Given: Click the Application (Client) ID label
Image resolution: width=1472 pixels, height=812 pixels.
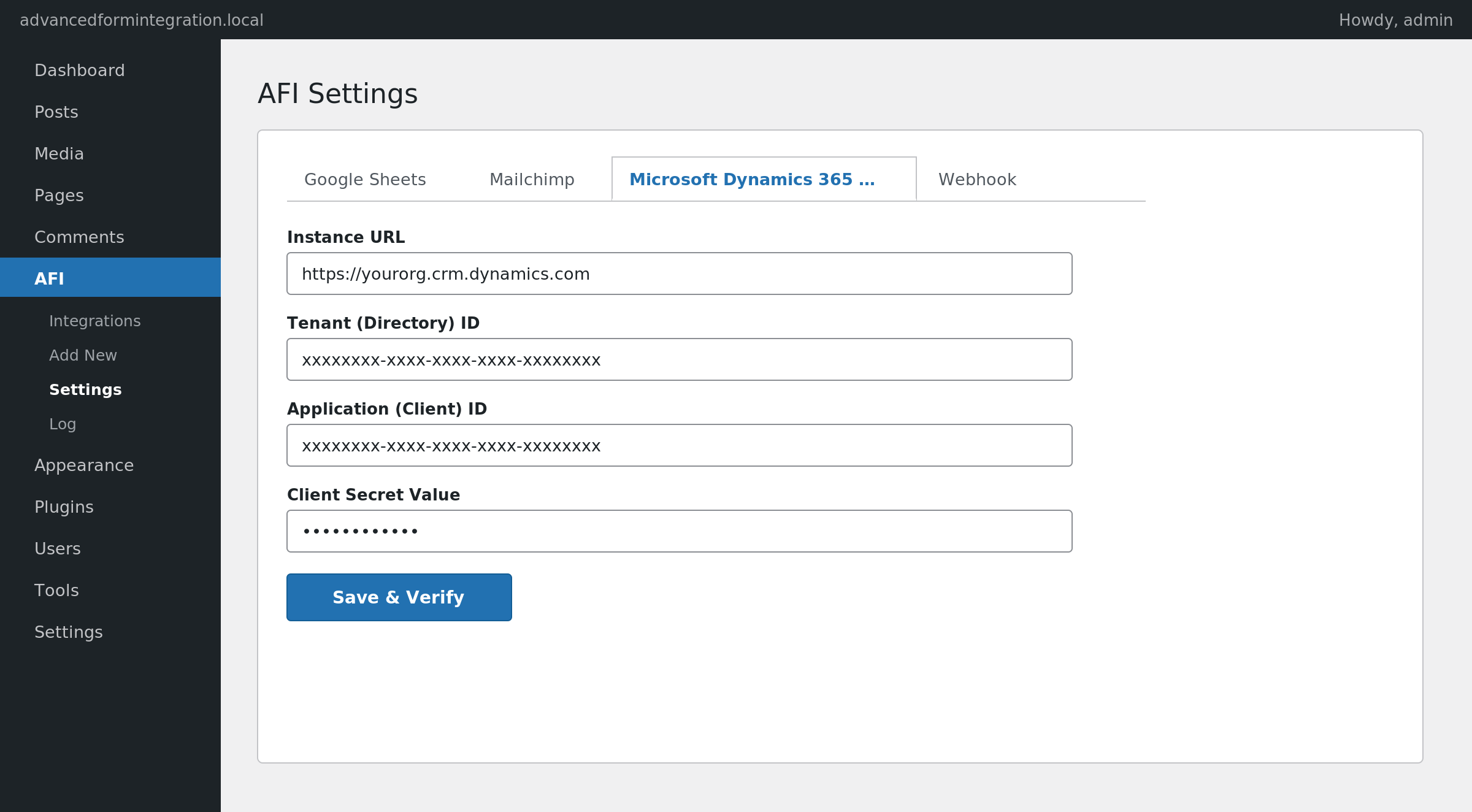Looking at the screenshot, I should [x=387, y=409].
